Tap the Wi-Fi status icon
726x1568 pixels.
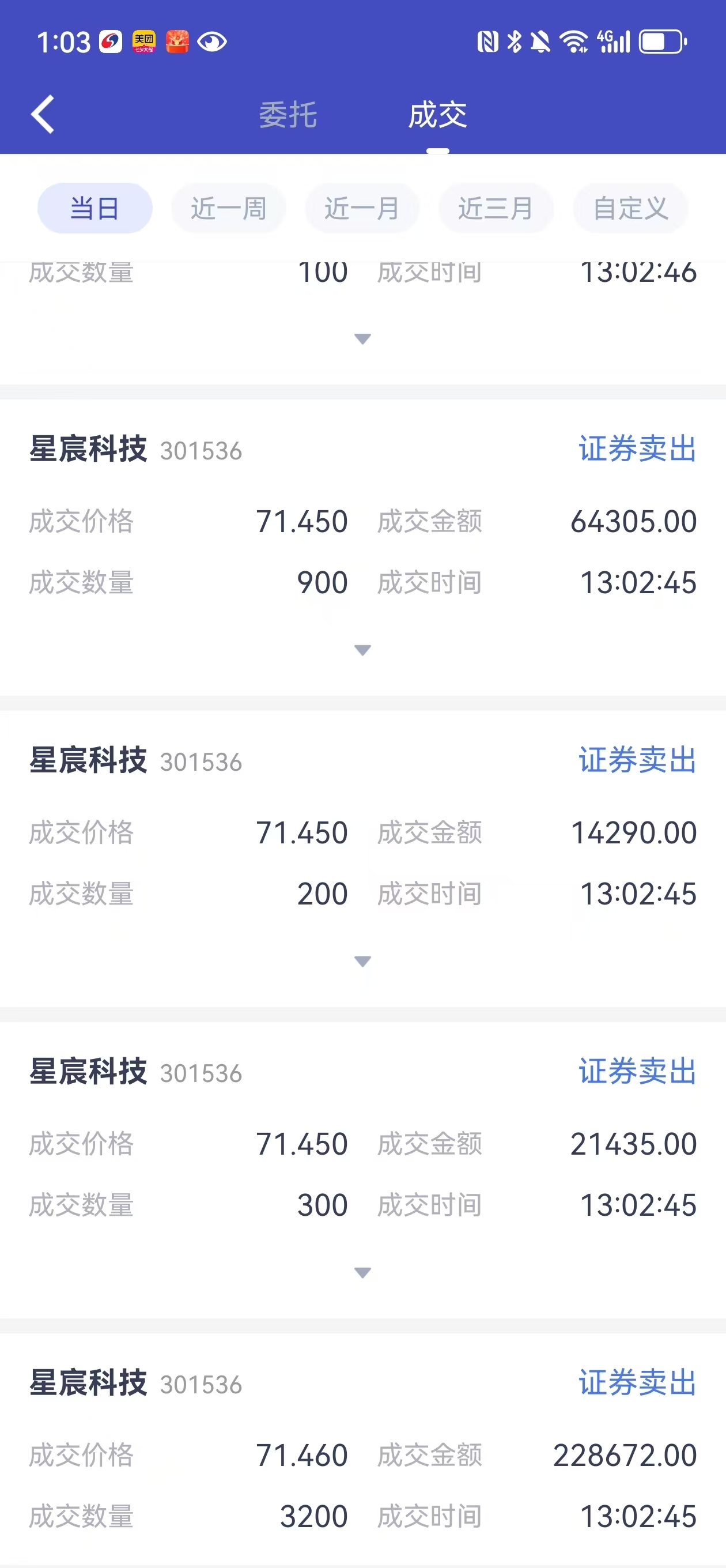[x=573, y=42]
